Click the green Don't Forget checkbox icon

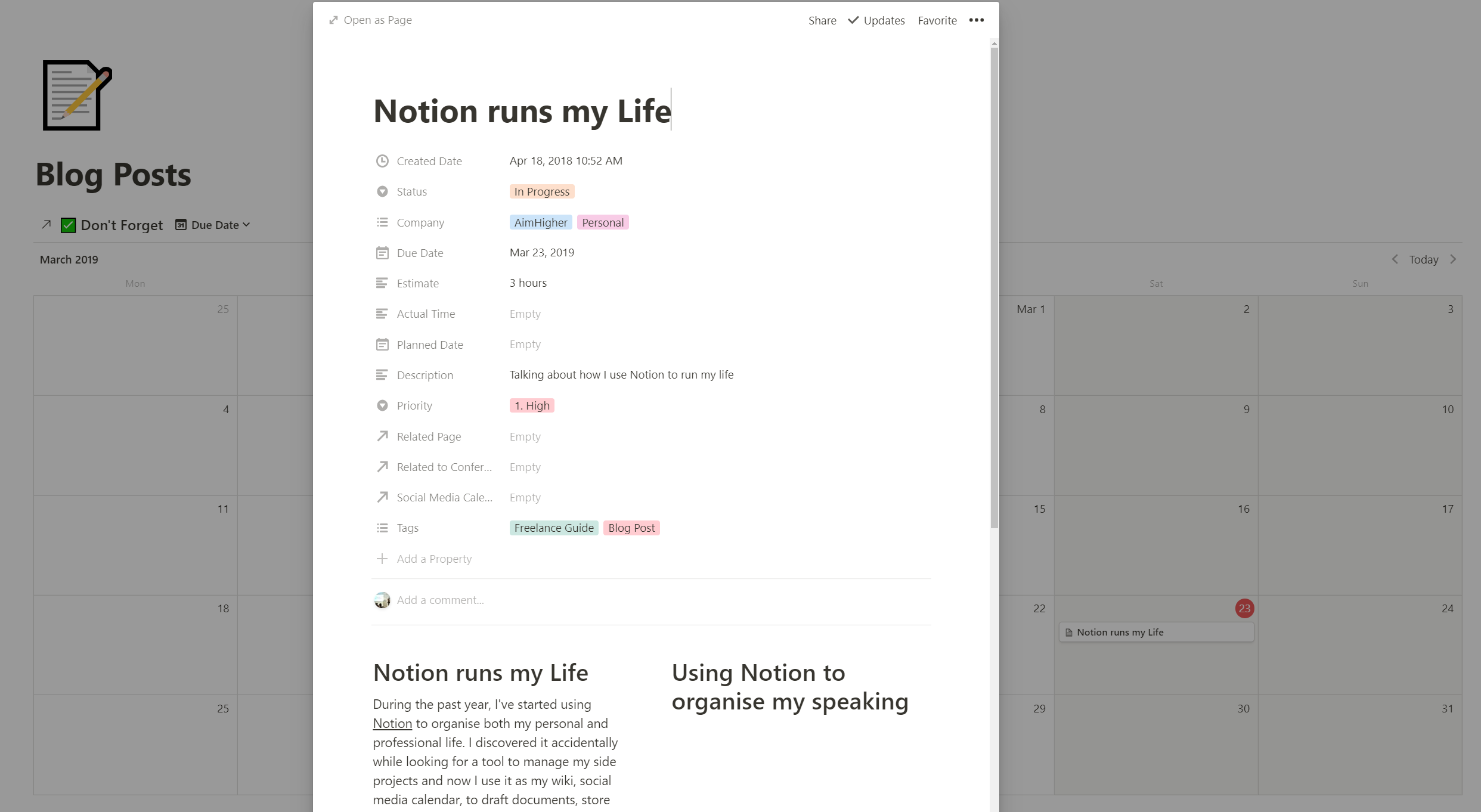click(x=68, y=225)
